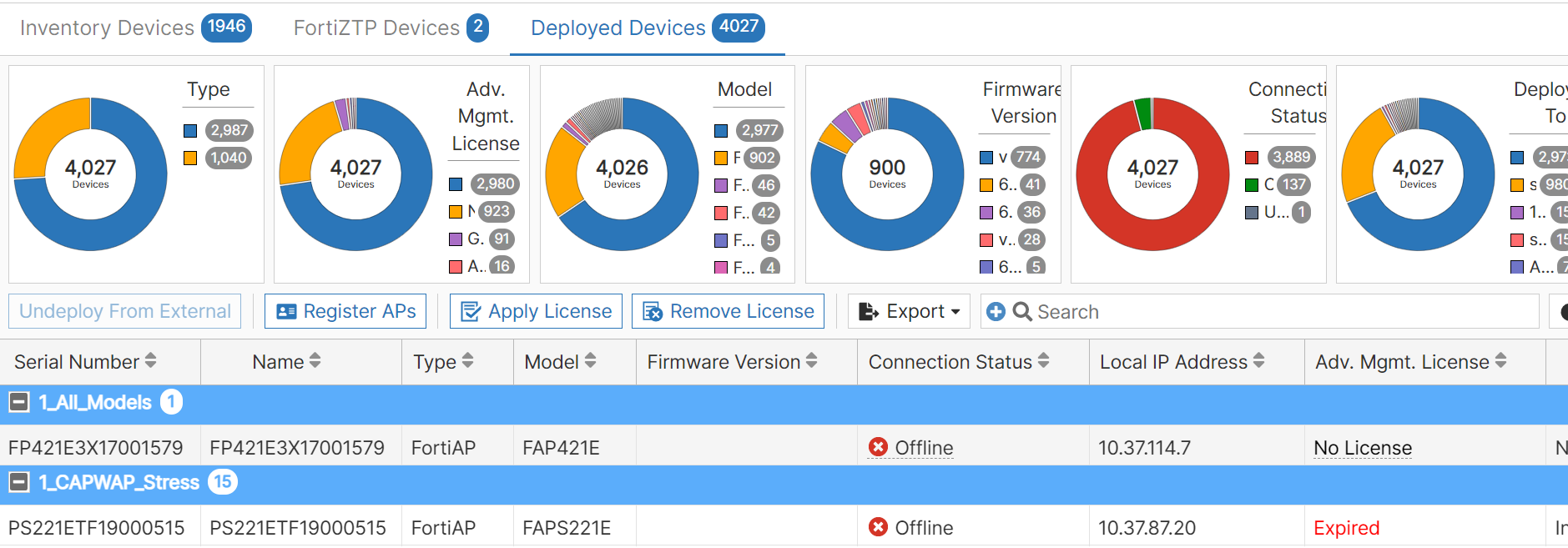1568x548 pixels.
Task: Click the 1946 count badge on Inventory Devices
Action: point(227,27)
